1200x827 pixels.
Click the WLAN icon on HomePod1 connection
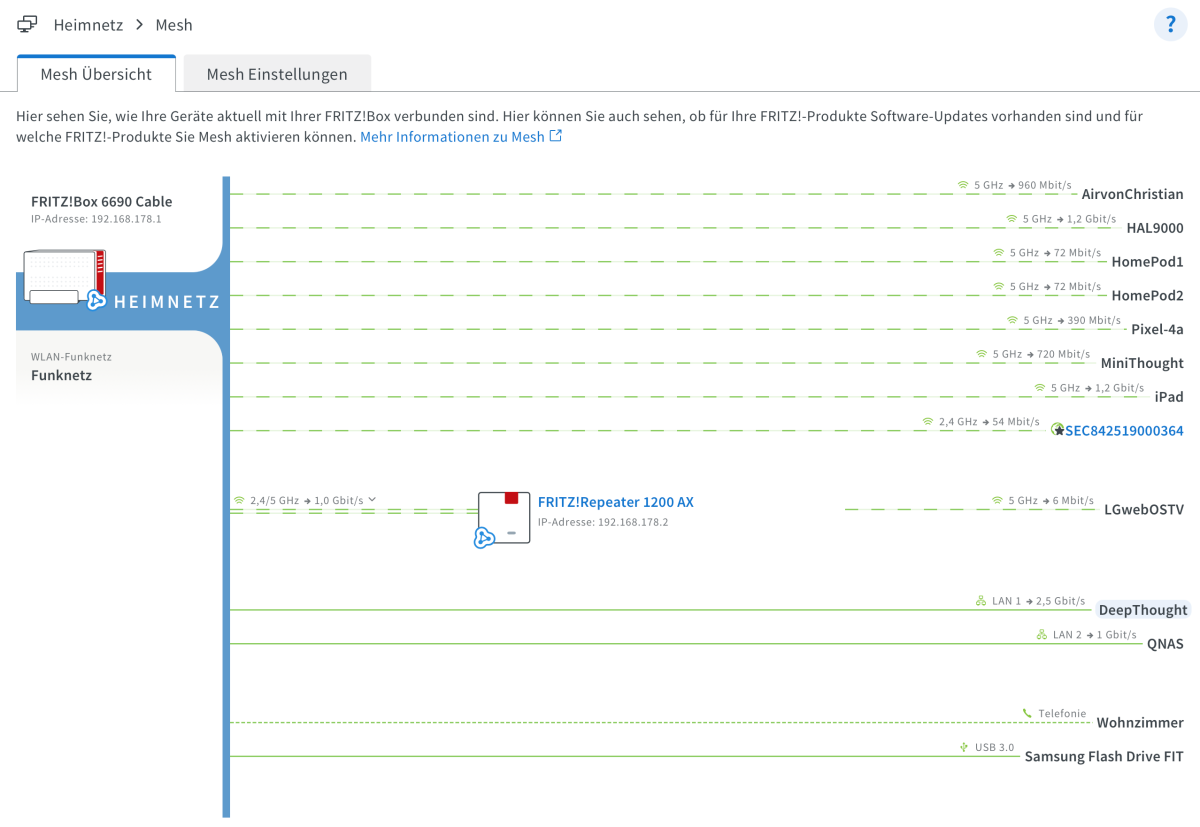998,252
